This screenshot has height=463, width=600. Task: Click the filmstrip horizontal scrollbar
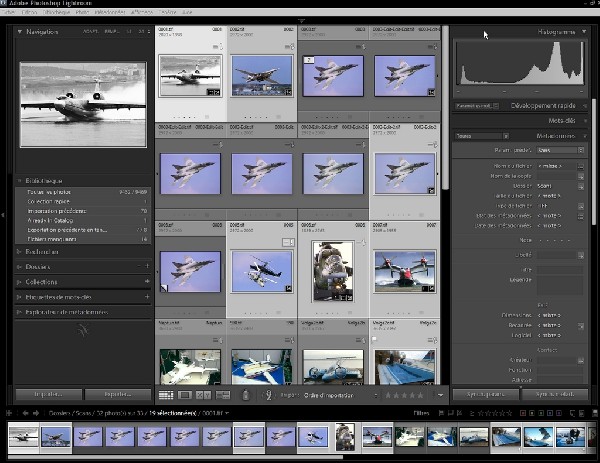pos(175,457)
